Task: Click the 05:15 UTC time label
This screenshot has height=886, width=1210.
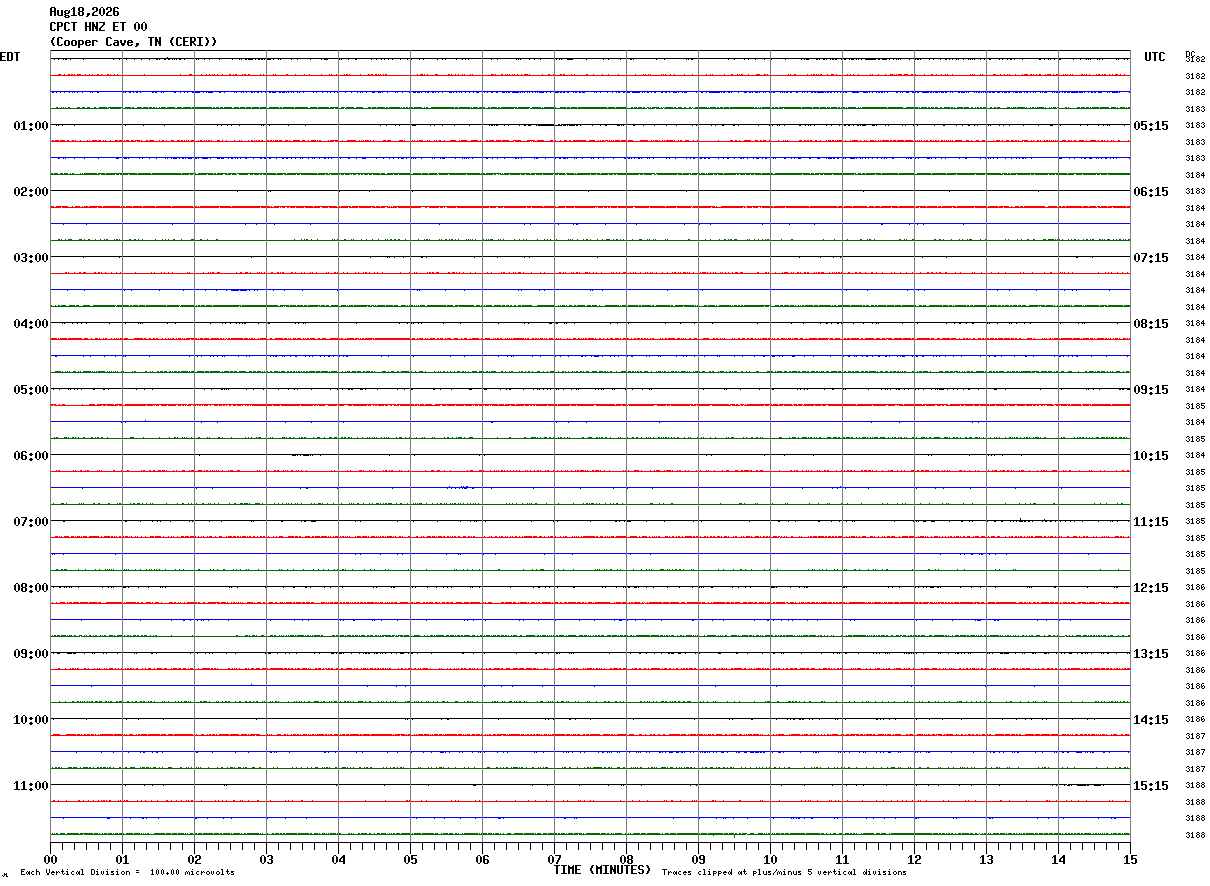Action: pos(1150,126)
